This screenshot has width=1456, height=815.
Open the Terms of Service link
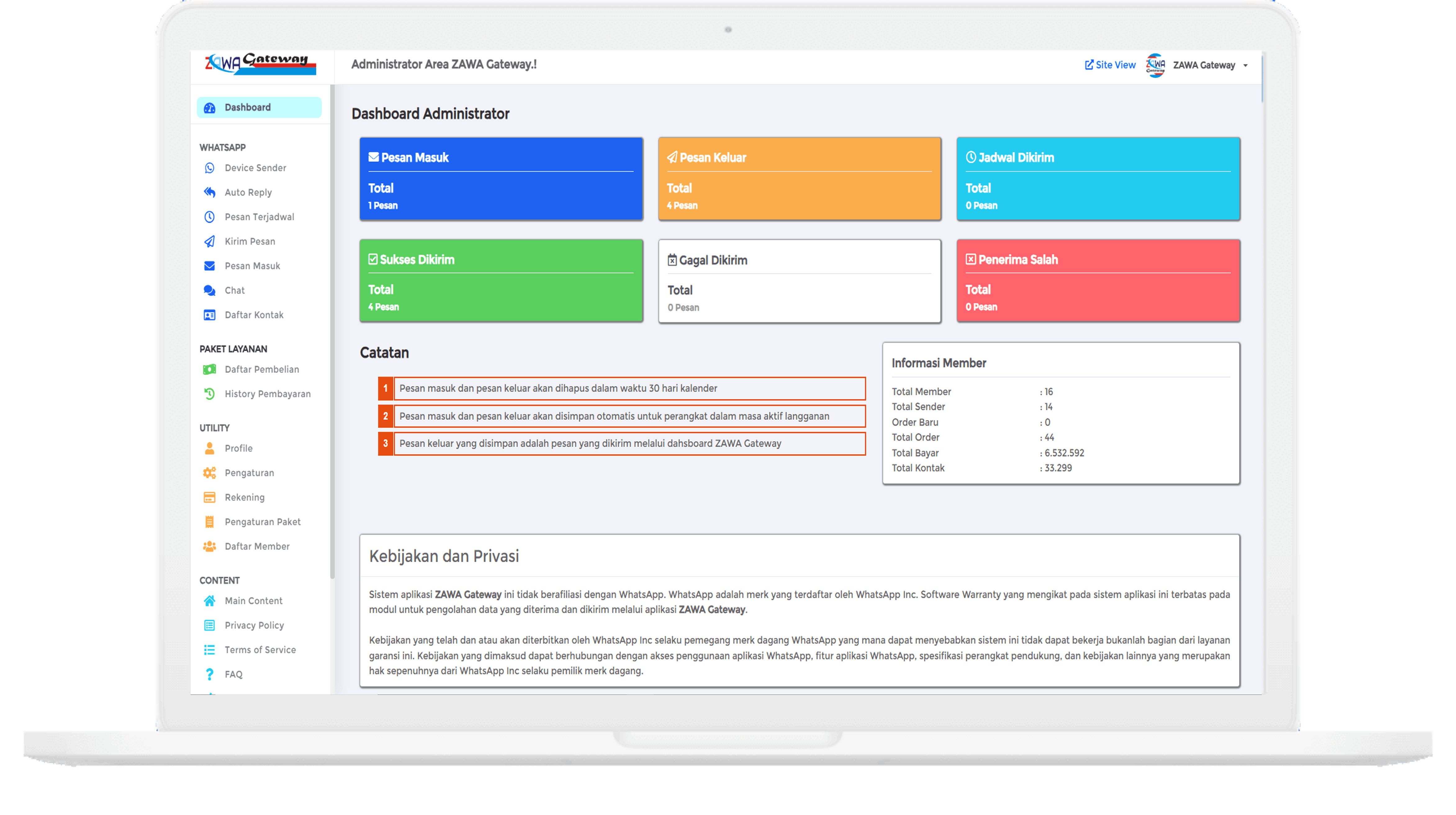260,650
